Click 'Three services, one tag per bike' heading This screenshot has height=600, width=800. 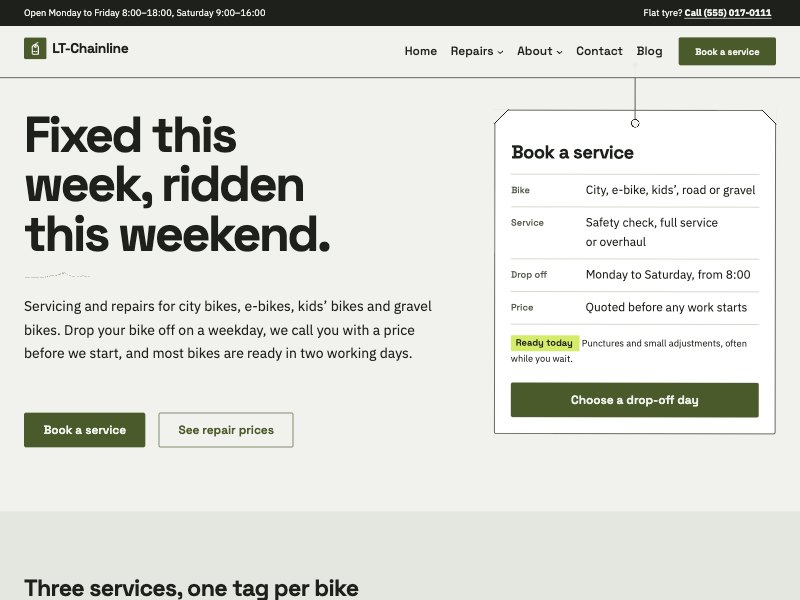191,588
